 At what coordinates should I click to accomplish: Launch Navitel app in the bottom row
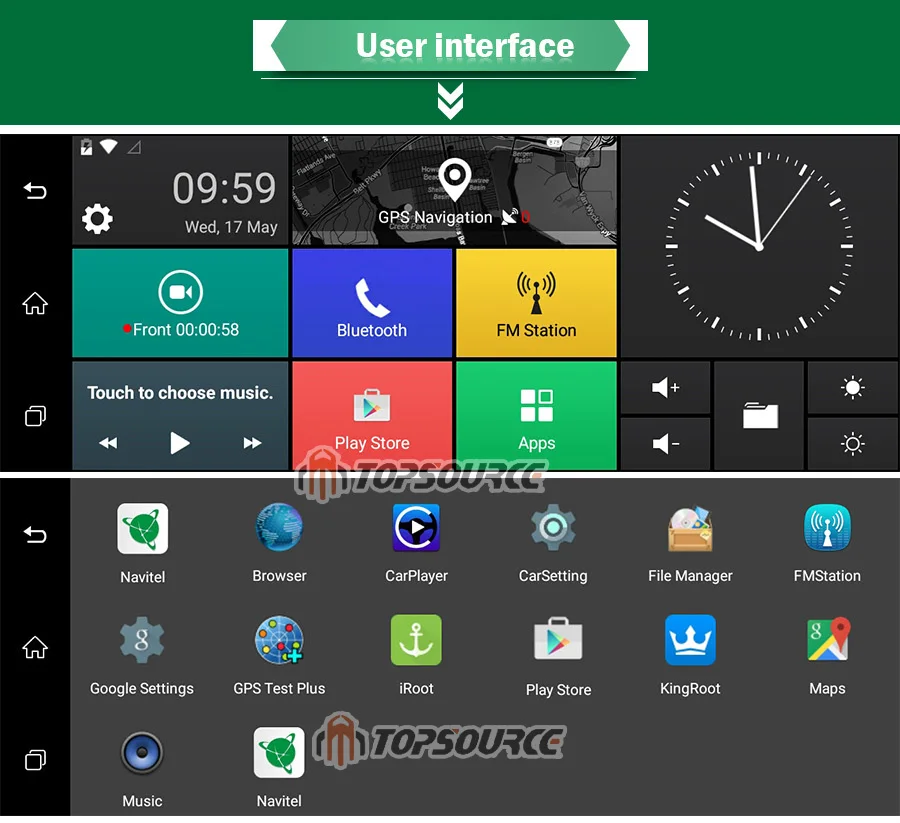pyautogui.click(x=279, y=768)
